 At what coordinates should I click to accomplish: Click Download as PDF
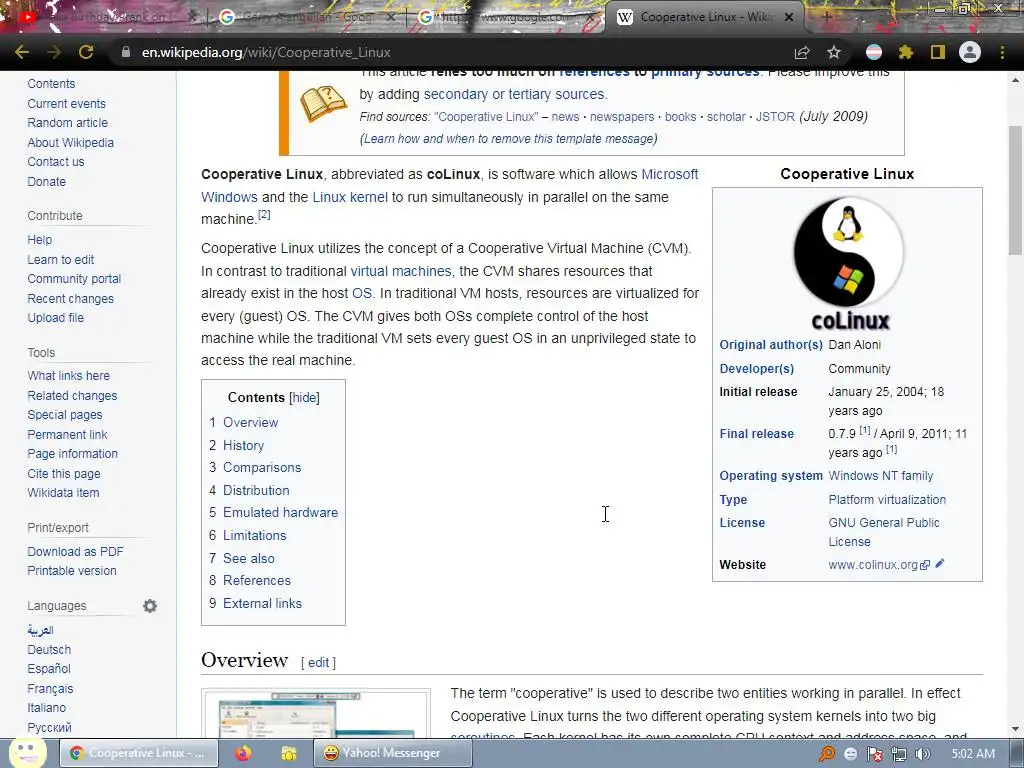(75, 552)
